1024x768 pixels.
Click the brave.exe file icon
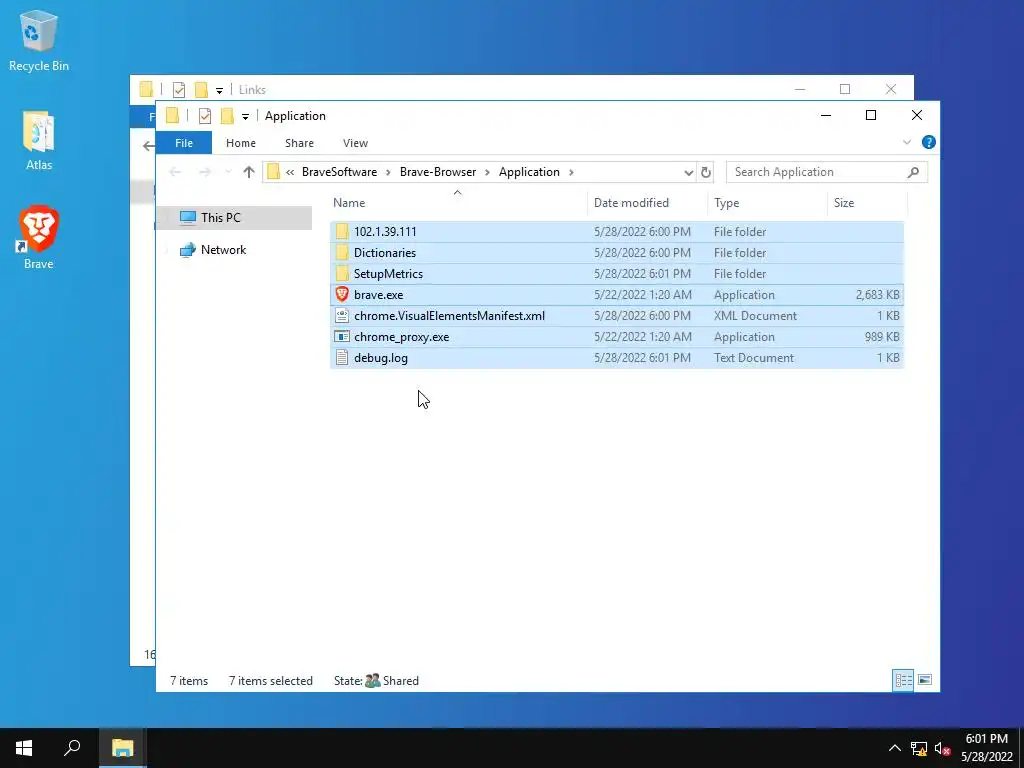click(342, 295)
